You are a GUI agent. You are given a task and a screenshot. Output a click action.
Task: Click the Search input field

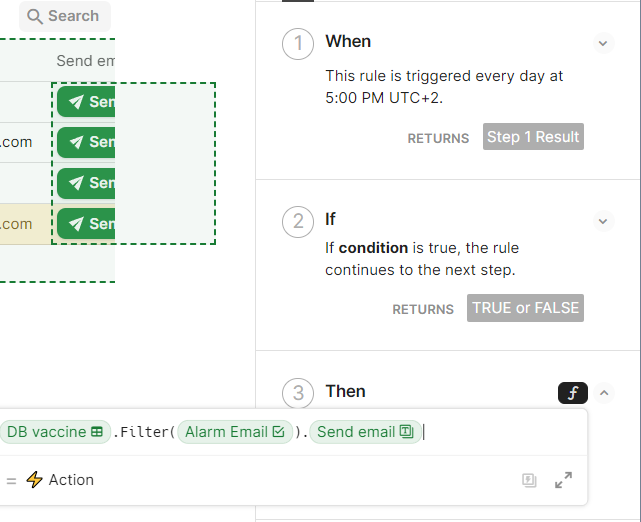[x=65, y=16]
